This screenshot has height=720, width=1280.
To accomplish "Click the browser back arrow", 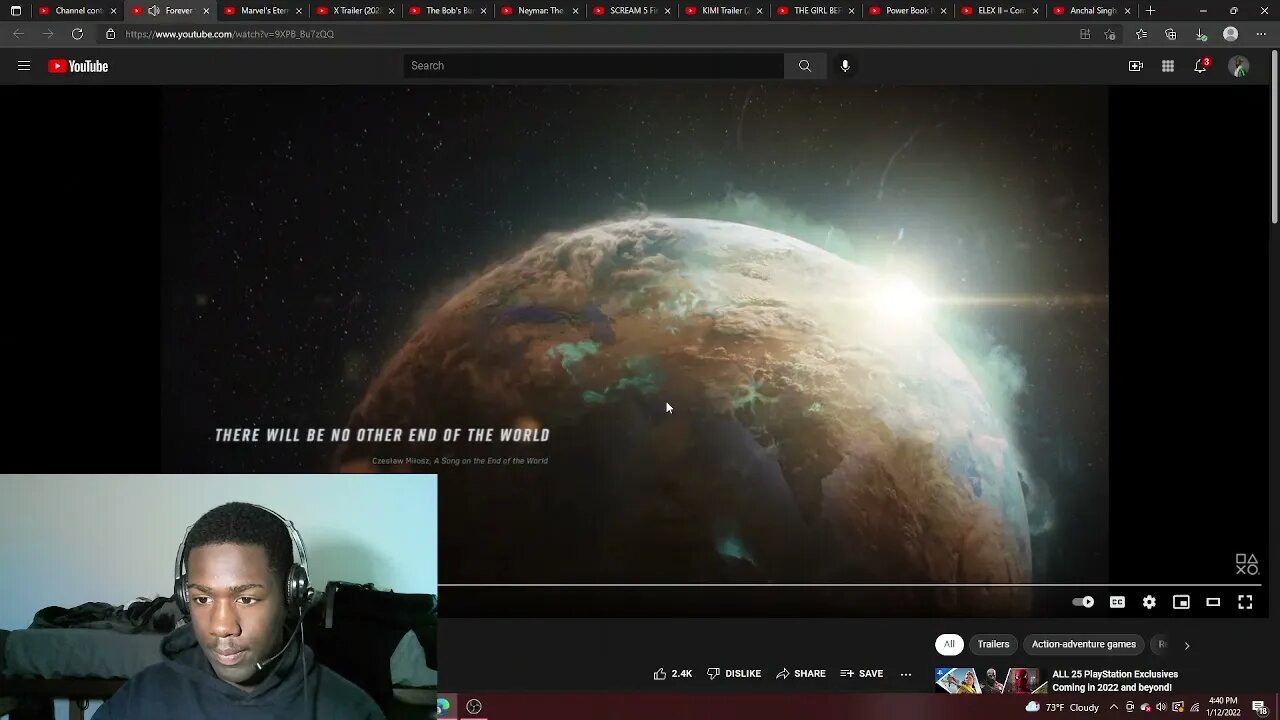I will tap(18, 34).
